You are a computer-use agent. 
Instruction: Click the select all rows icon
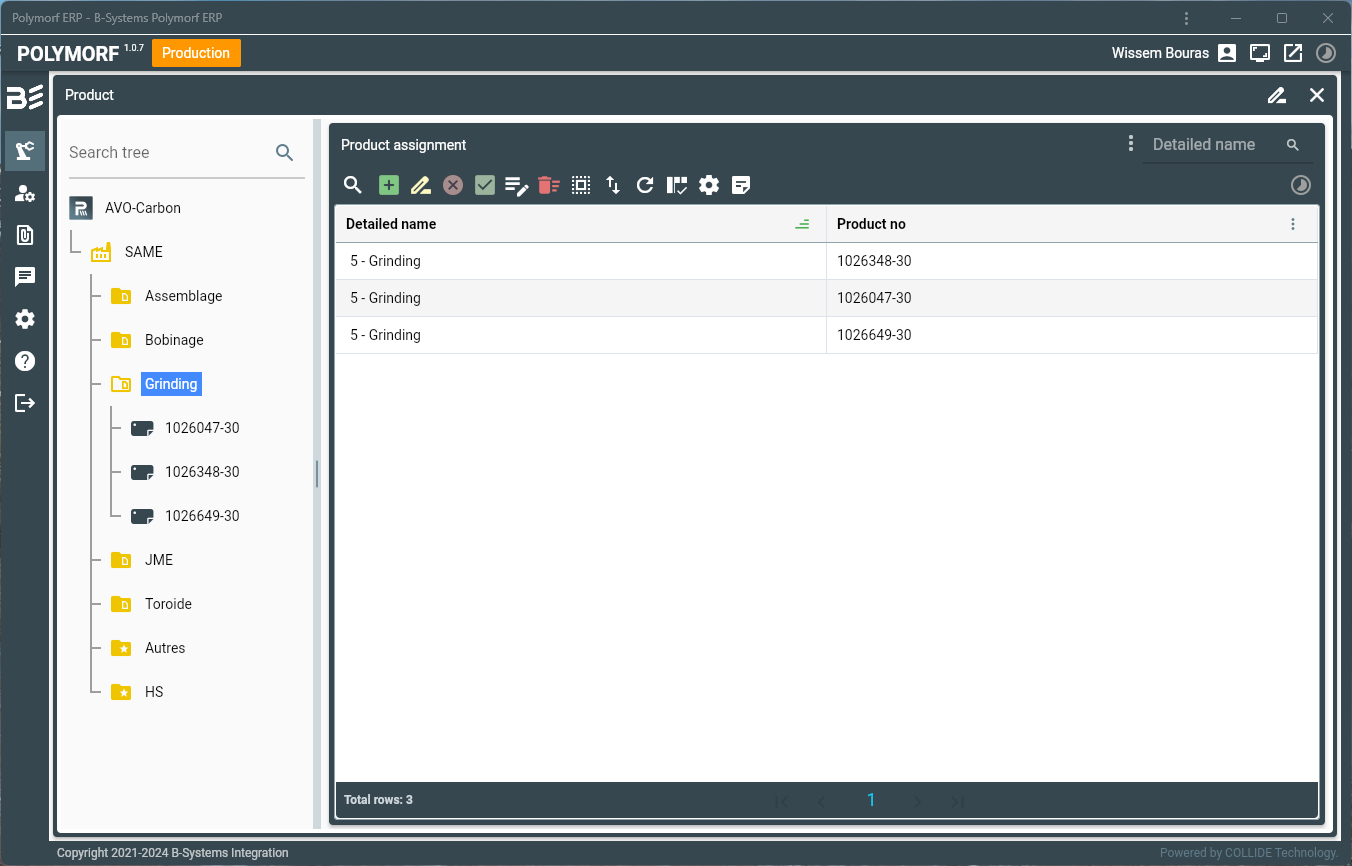581,185
